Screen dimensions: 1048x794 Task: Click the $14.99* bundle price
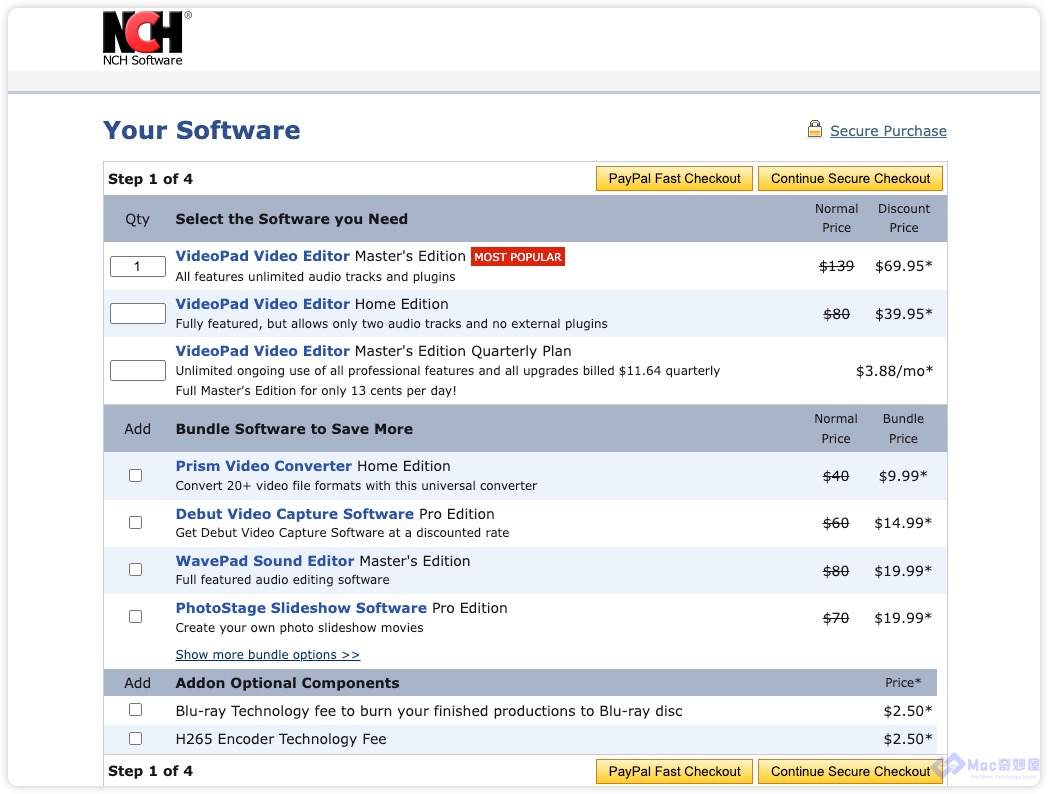tap(903, 523)
